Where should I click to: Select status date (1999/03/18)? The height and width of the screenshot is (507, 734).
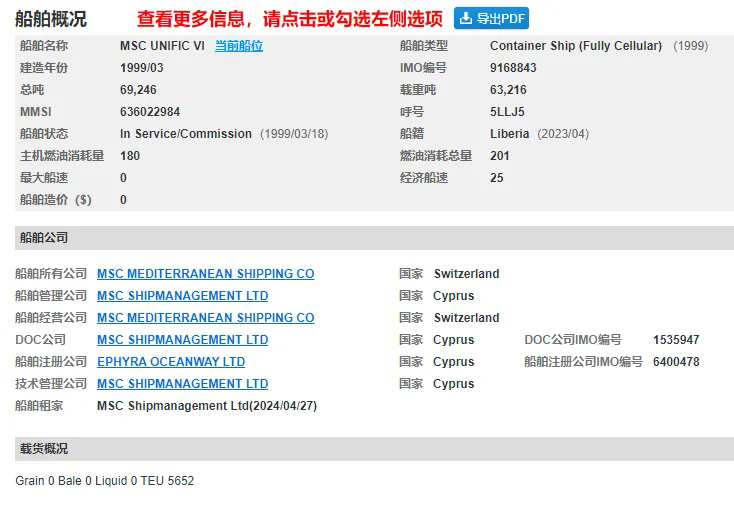[x=294, y=134]
